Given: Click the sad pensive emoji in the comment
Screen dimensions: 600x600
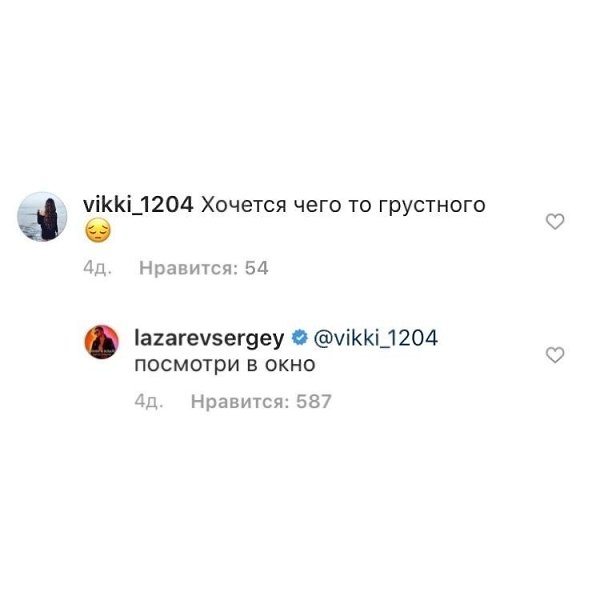Looking at the screenshot, I should (98, 231).
